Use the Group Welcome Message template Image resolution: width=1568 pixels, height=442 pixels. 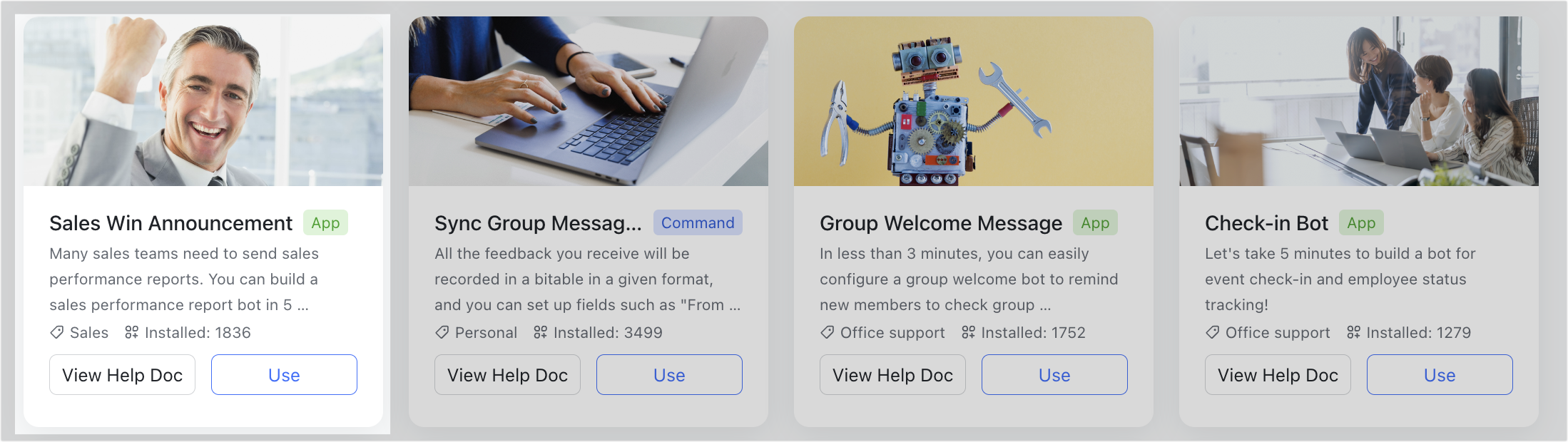[x=1054, y=375]
